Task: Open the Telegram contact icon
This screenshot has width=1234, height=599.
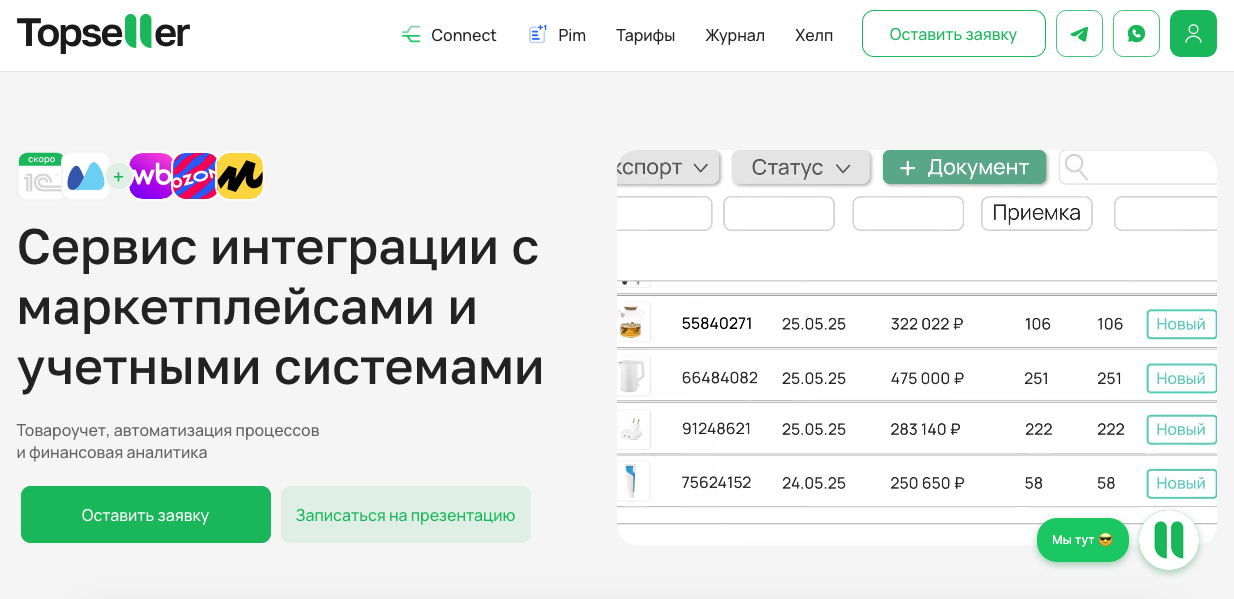Action: click(x=1079, y=33)
